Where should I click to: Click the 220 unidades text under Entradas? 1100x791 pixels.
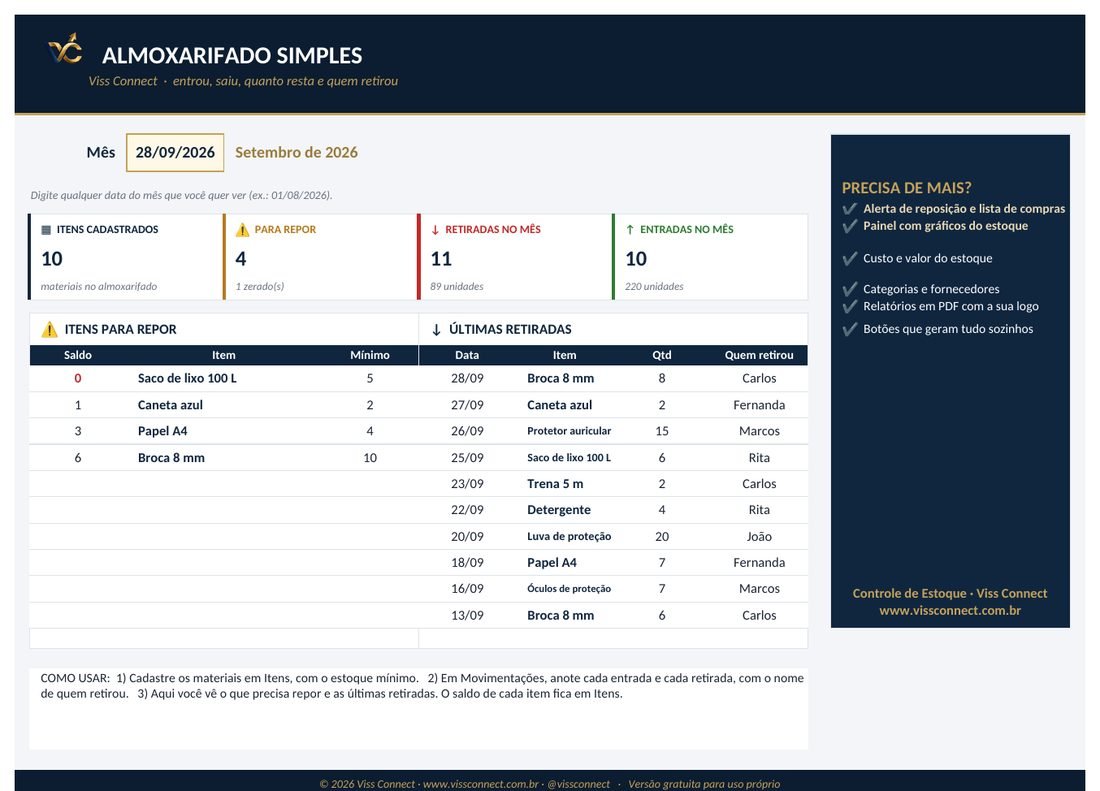pos(654,286)
